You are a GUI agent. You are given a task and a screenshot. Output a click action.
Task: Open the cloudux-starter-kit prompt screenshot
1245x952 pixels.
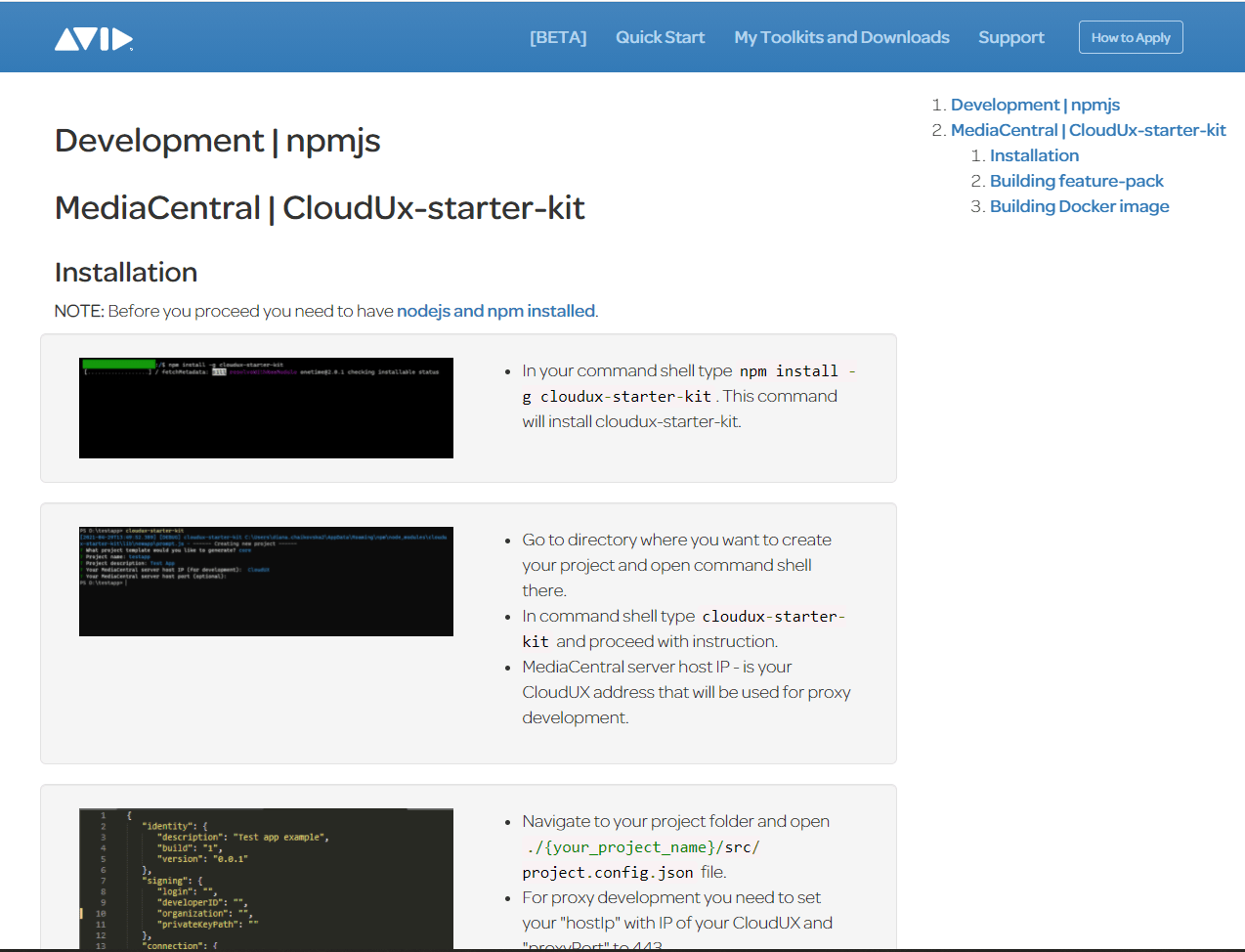[266, 582]
